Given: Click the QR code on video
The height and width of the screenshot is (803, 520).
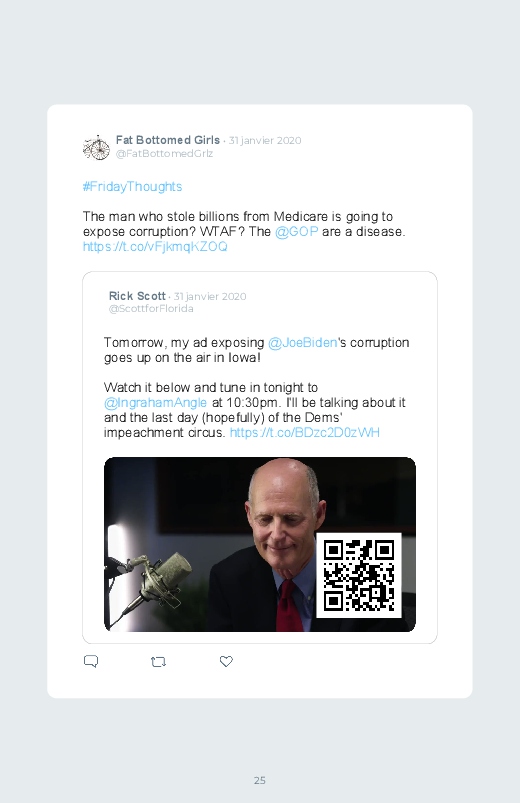Looking at the screenshot, I should tap(359, 575).
